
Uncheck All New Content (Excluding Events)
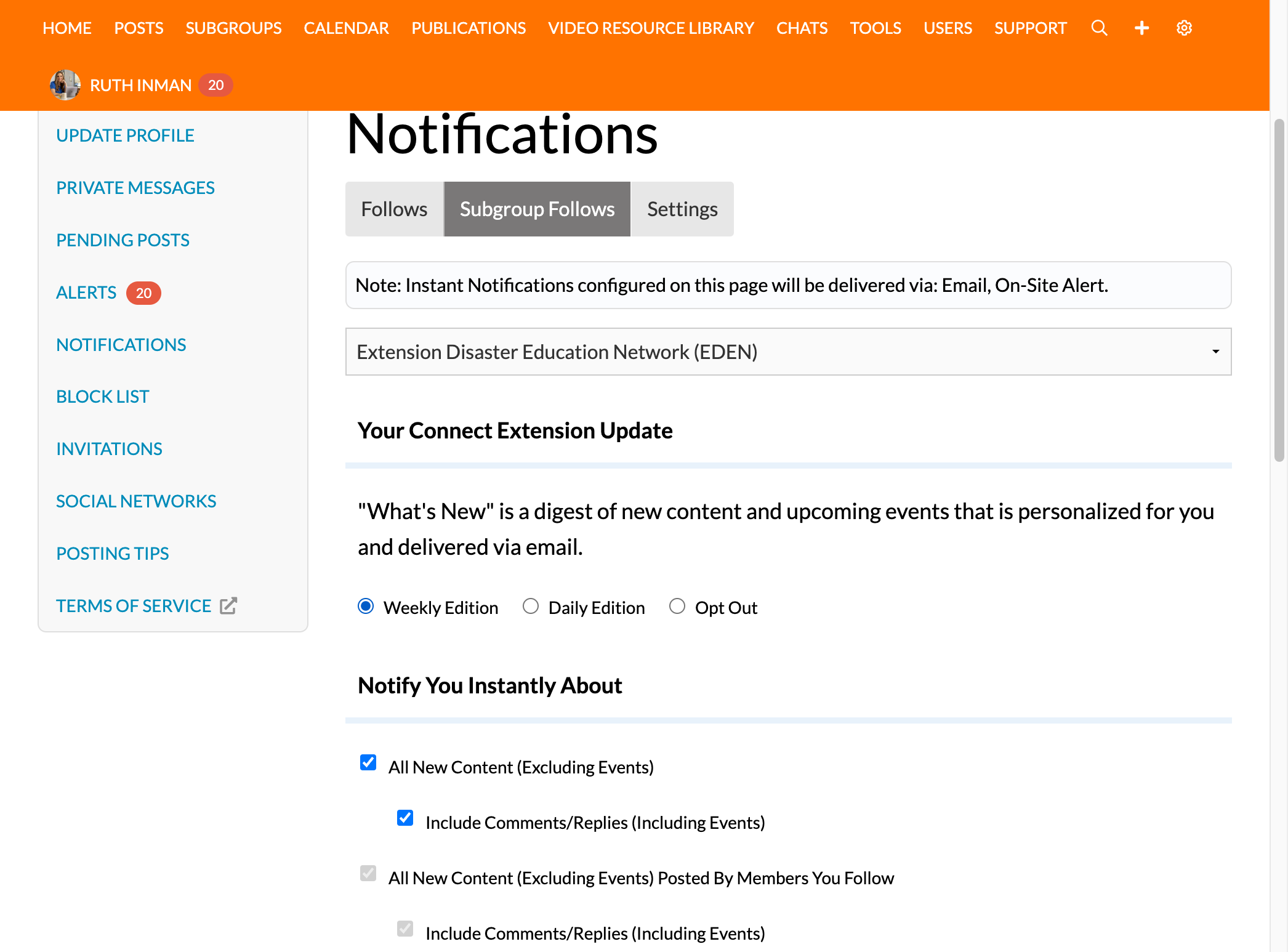[x=368, y=763]
